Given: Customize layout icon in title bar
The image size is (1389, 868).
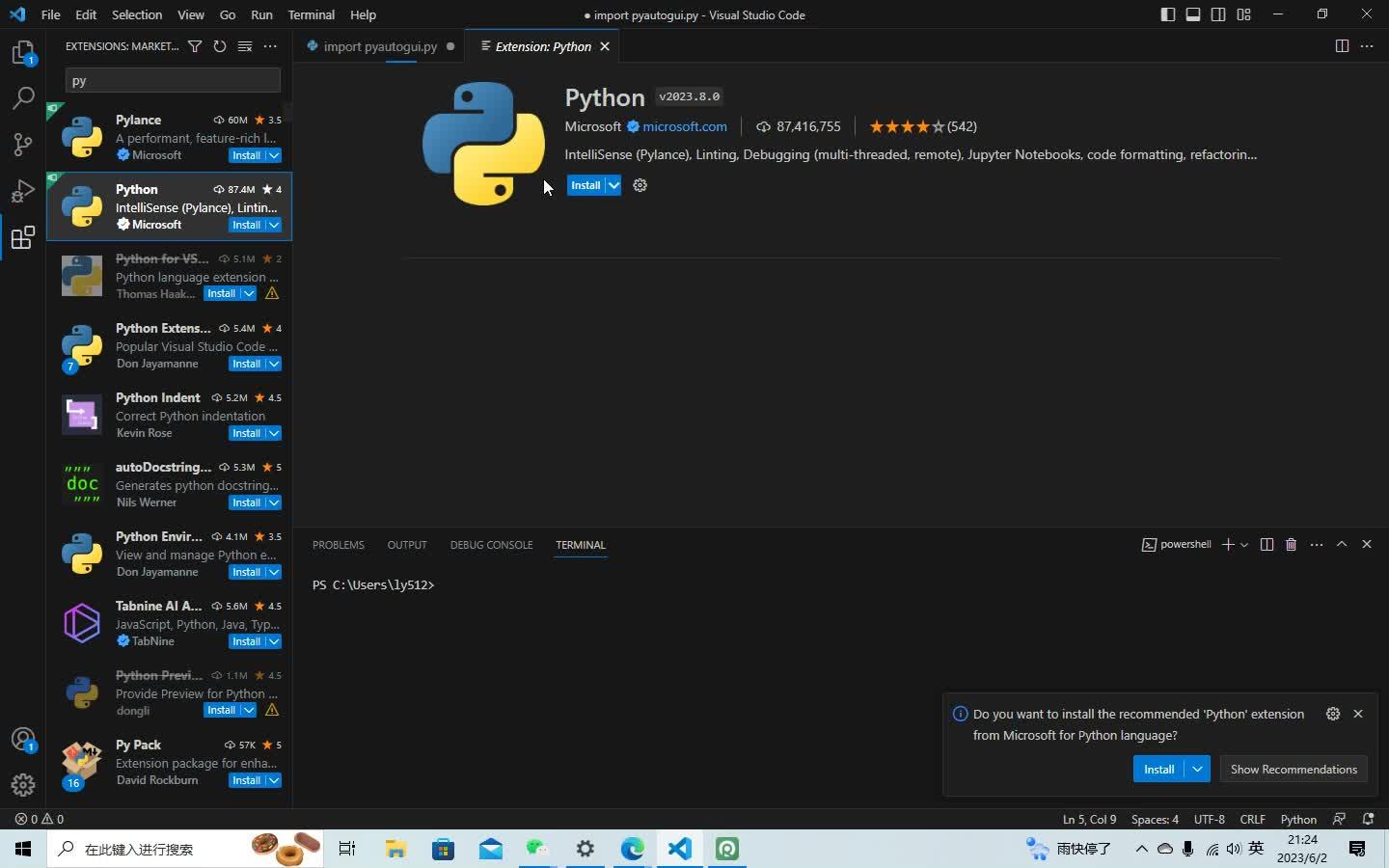Looking at the screenshot, I should tap(1243, 14).
